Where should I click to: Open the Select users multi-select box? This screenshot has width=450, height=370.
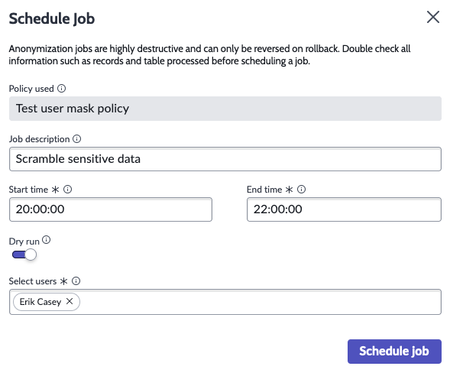point(225,302)
